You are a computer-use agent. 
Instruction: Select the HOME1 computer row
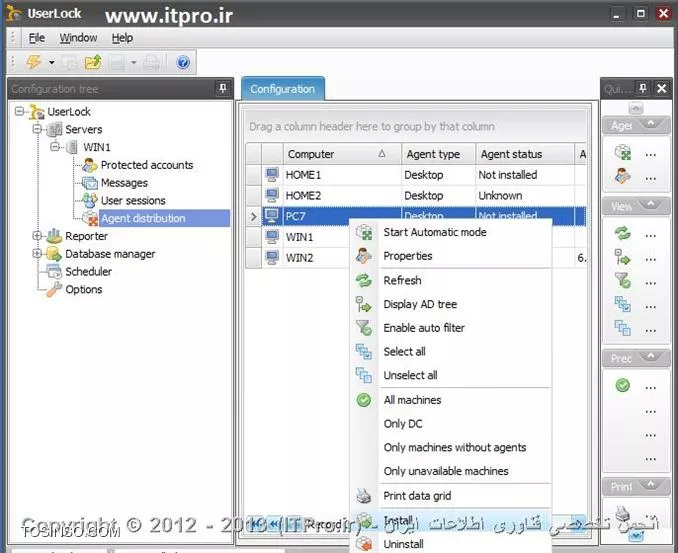(x=416, y=175)
